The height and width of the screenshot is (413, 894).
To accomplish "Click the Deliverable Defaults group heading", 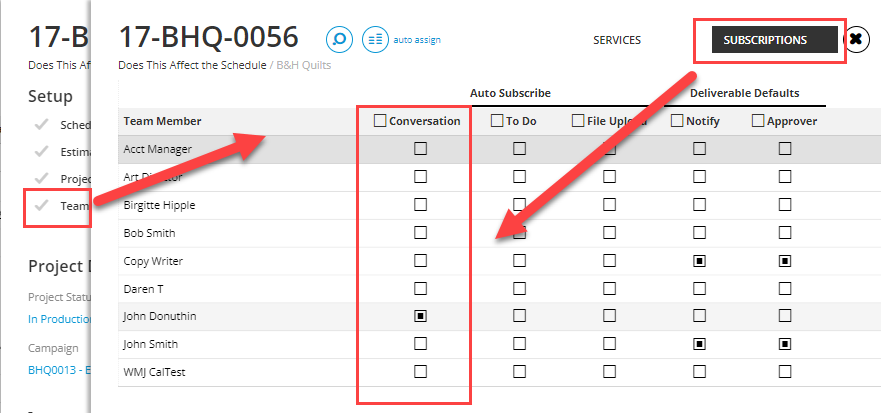I will coord(745,93).
